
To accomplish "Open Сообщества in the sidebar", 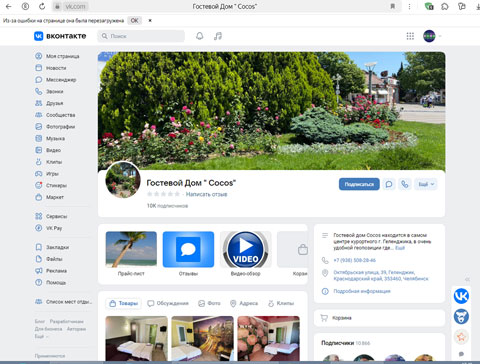I will click(55, 115).
